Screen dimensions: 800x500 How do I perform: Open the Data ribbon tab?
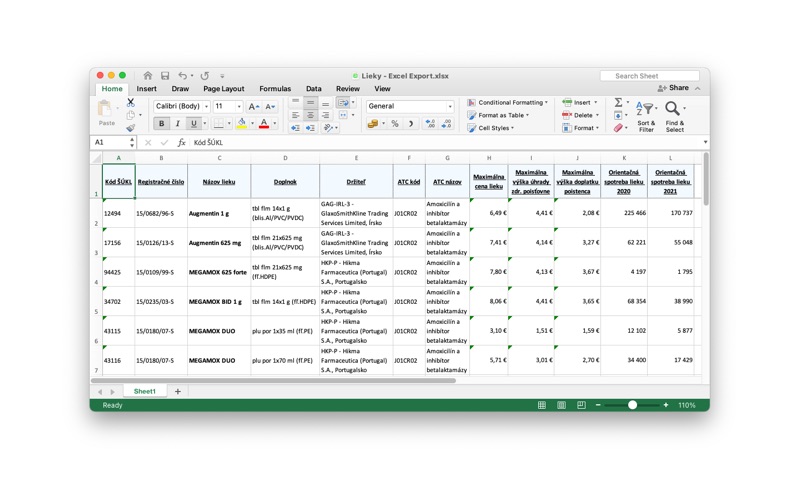coord(313,89)
